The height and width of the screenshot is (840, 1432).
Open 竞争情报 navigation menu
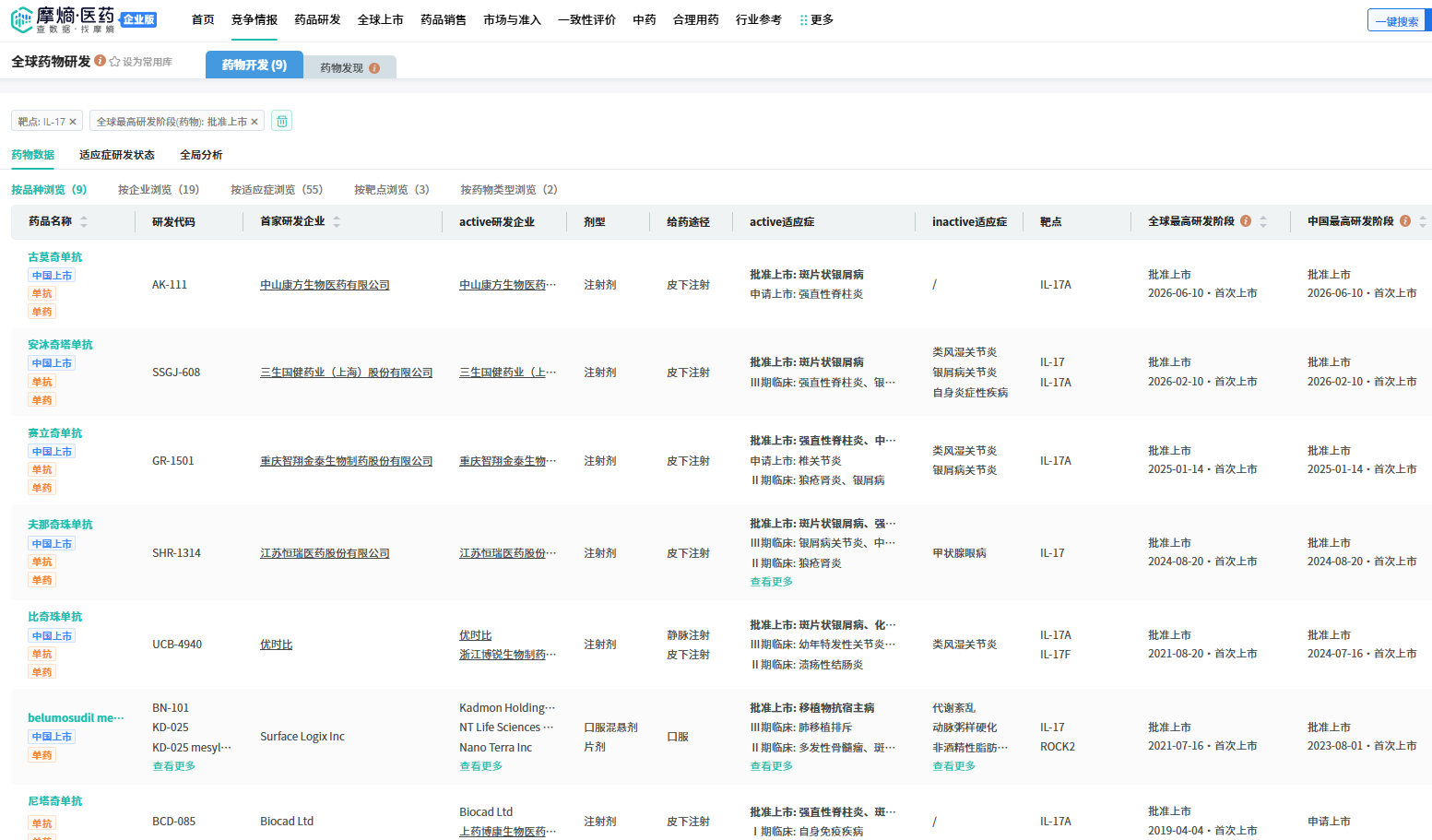(x=254, y=19)
